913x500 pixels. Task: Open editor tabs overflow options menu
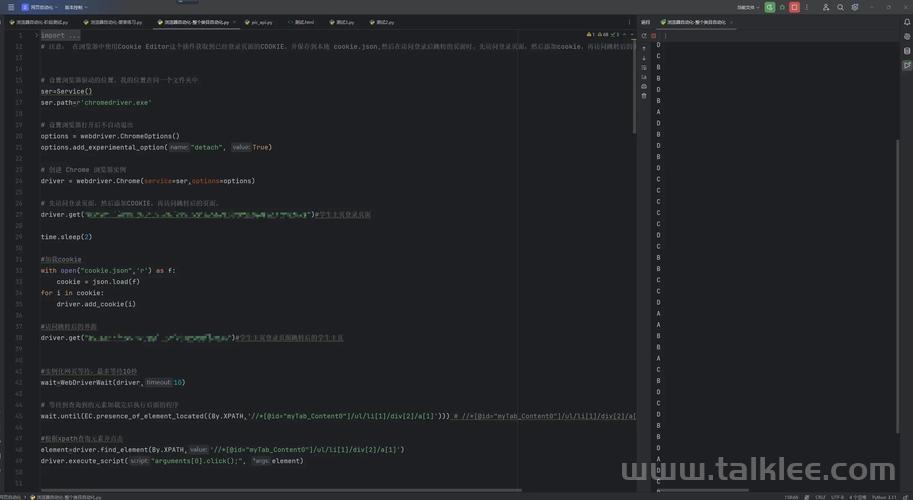click(x=629, y=22)
